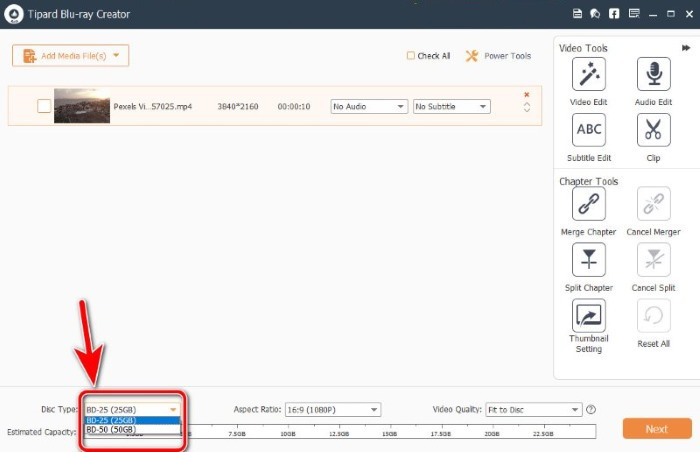Enable the Check All checkbox

click(410, 55)
